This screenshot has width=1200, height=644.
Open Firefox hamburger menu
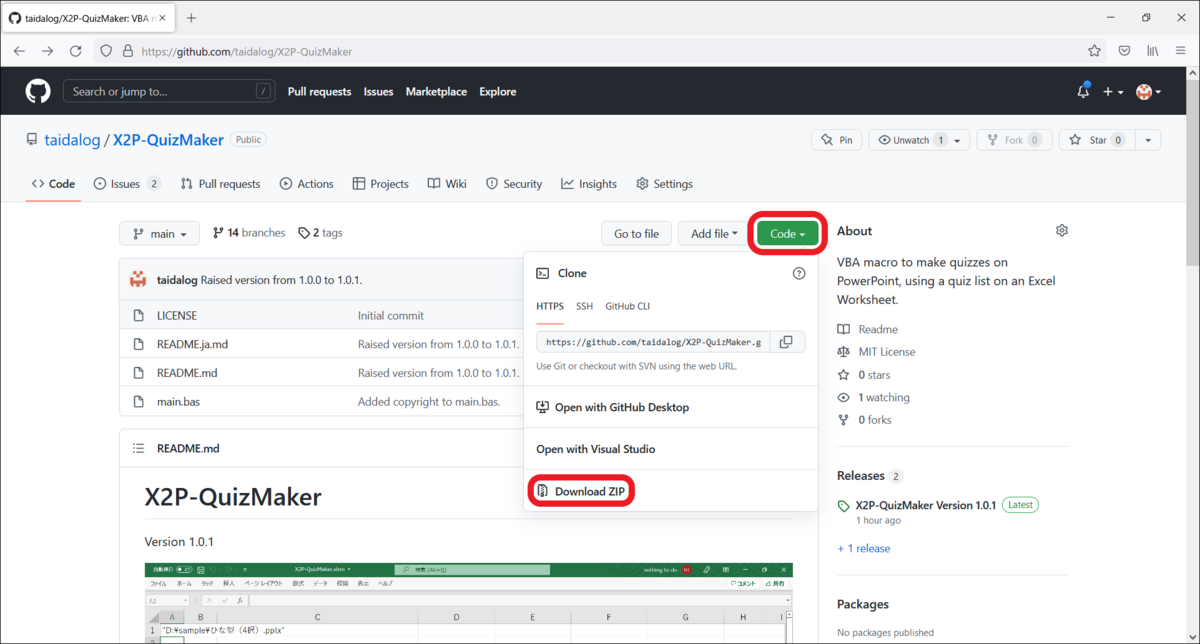[1181, 51]
